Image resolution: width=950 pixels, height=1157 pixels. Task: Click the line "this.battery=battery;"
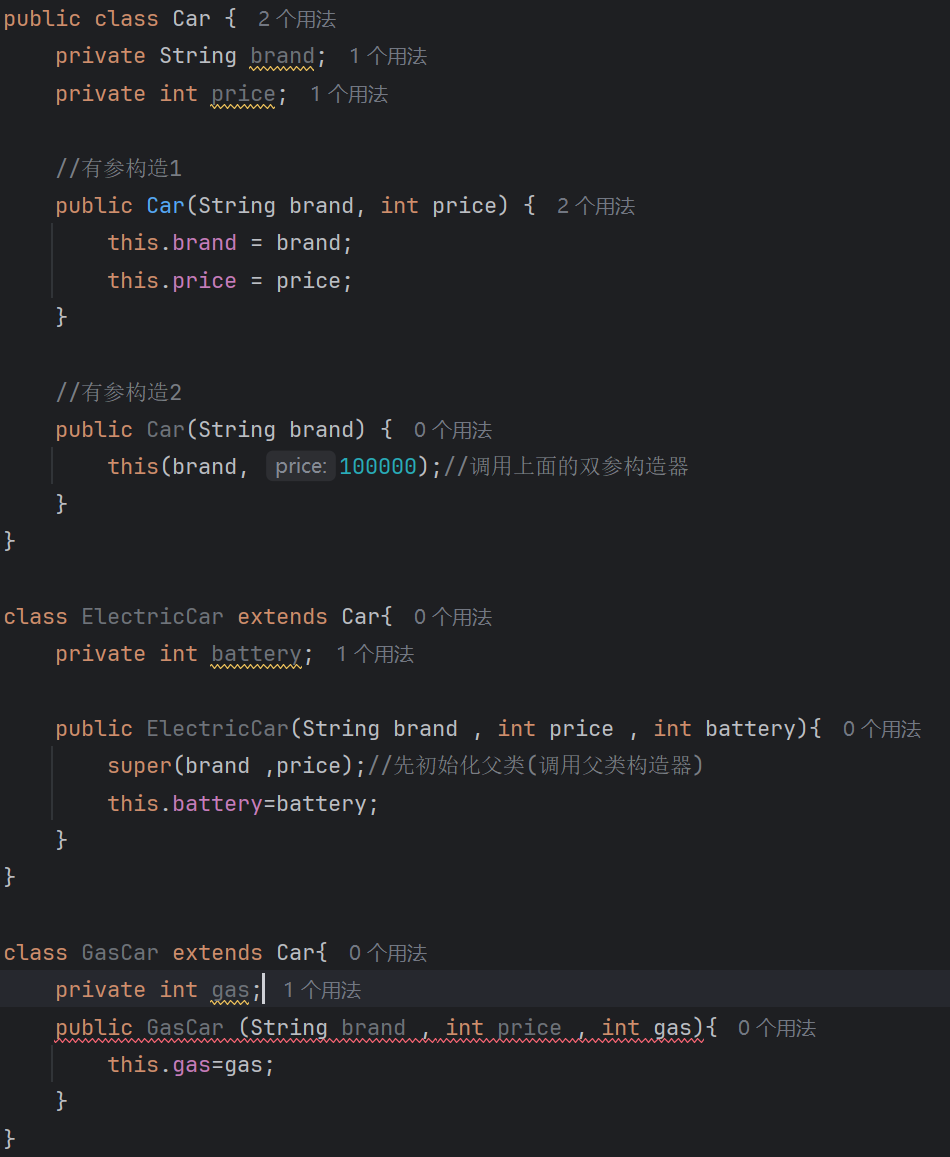(x=243, y=804)
